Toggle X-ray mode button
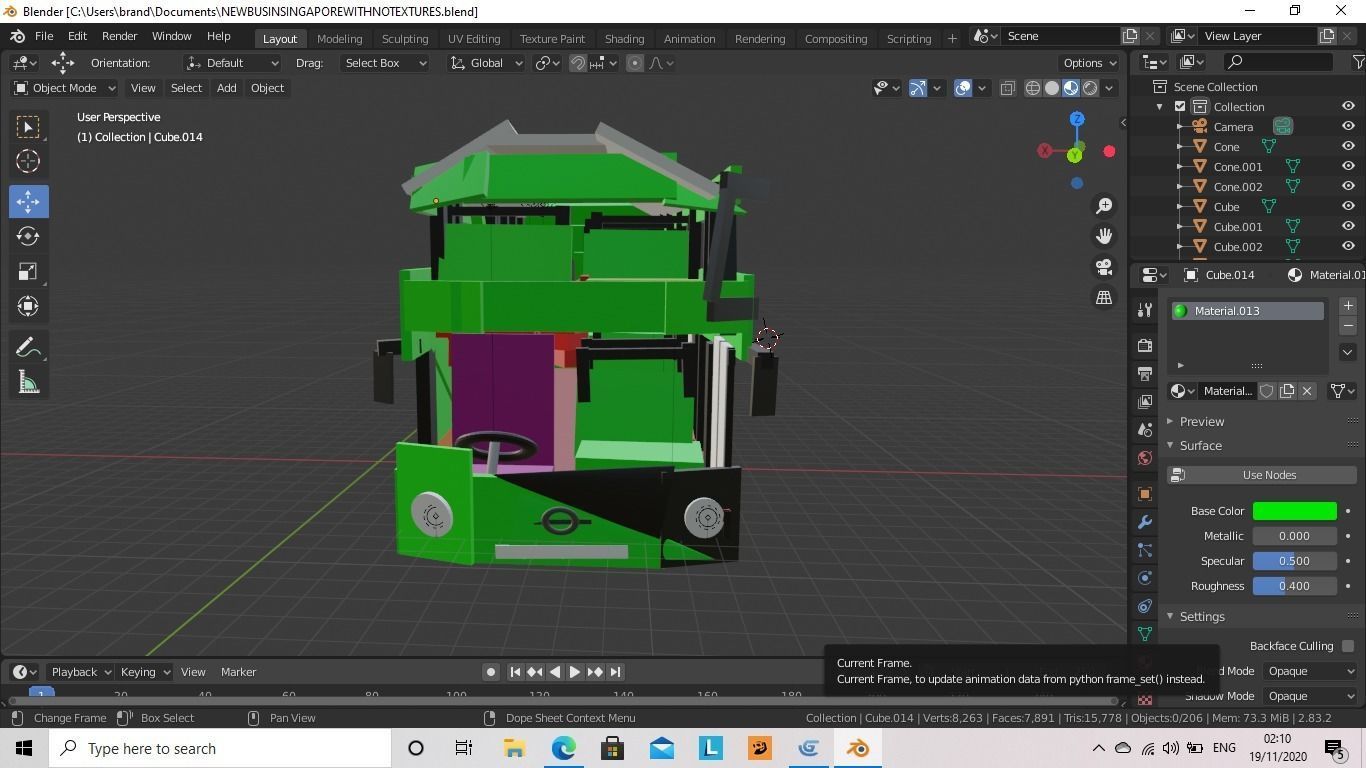The width and height of the screenshot is (1366, 768). click(x=1007, y=88)
